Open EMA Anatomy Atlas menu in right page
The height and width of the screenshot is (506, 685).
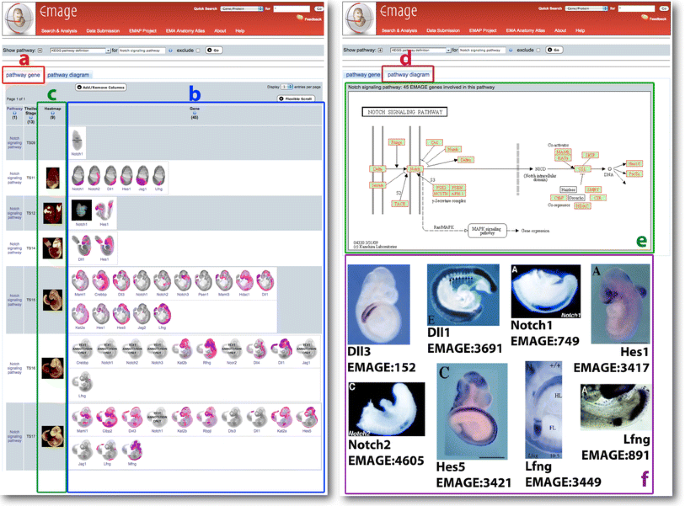[x=526, y=31]
